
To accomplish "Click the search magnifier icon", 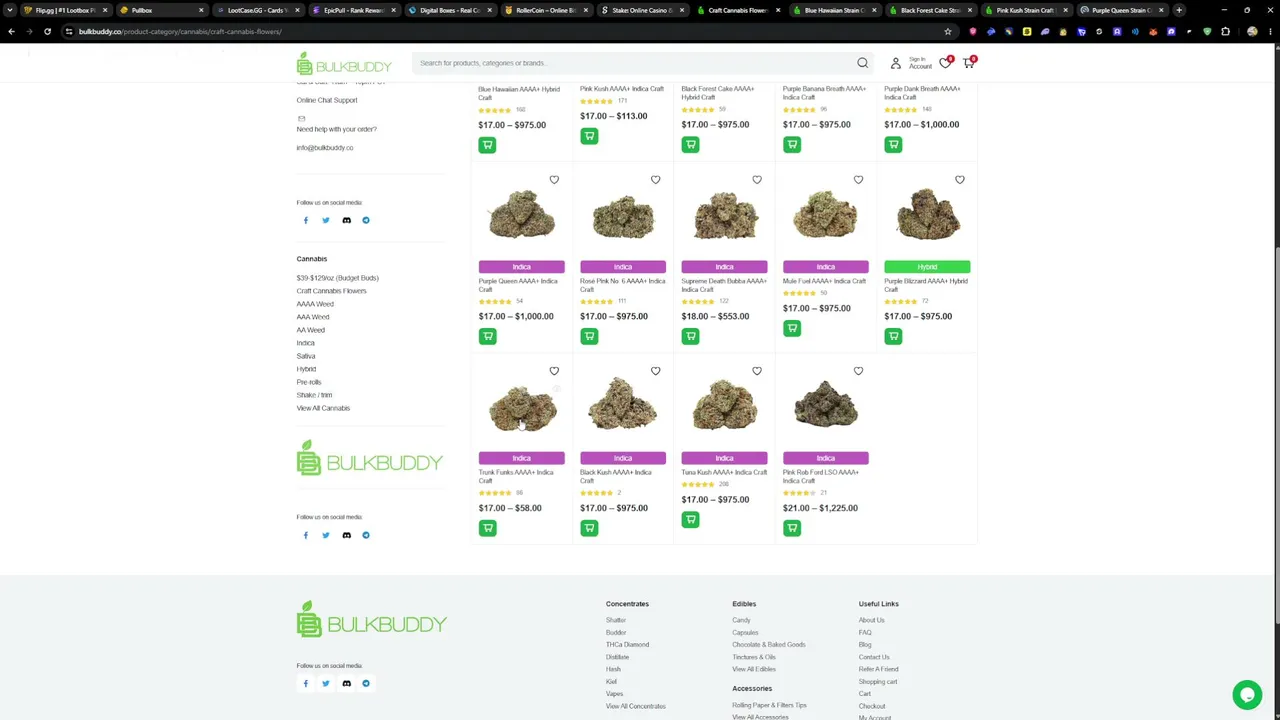I will tap(862, 63).
